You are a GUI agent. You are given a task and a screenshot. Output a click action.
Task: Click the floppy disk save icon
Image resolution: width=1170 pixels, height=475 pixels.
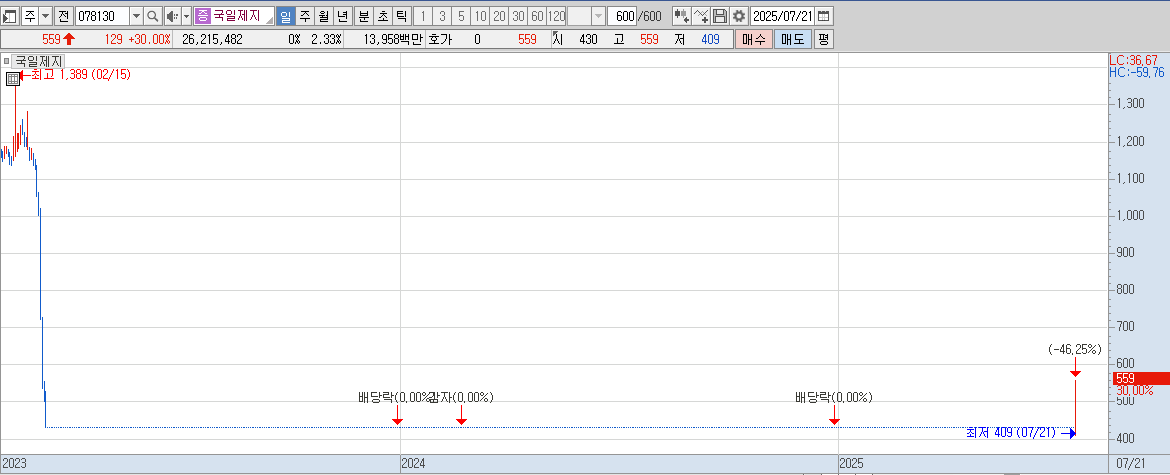point(719,16)
